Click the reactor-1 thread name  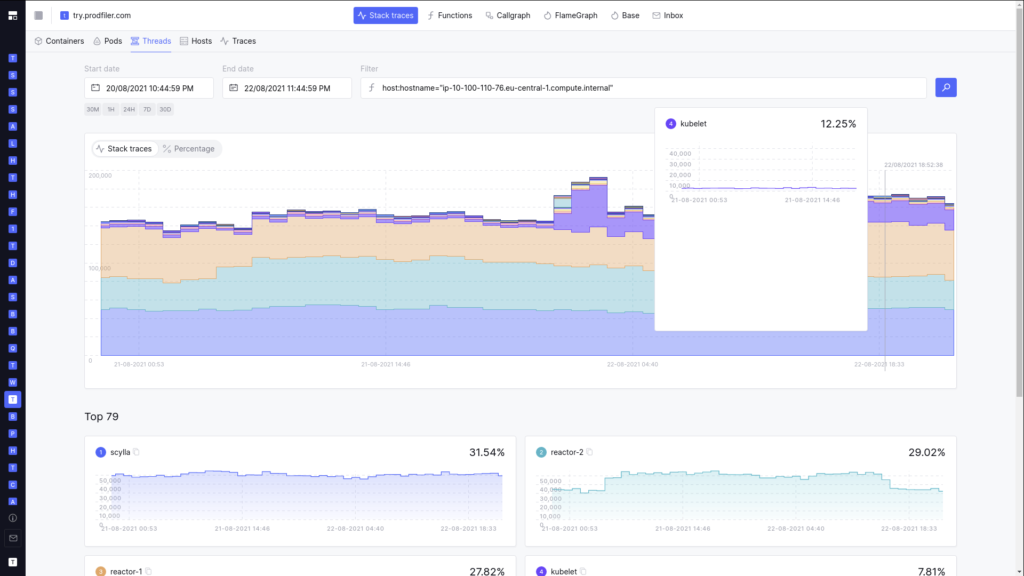[x=126, y=571]
